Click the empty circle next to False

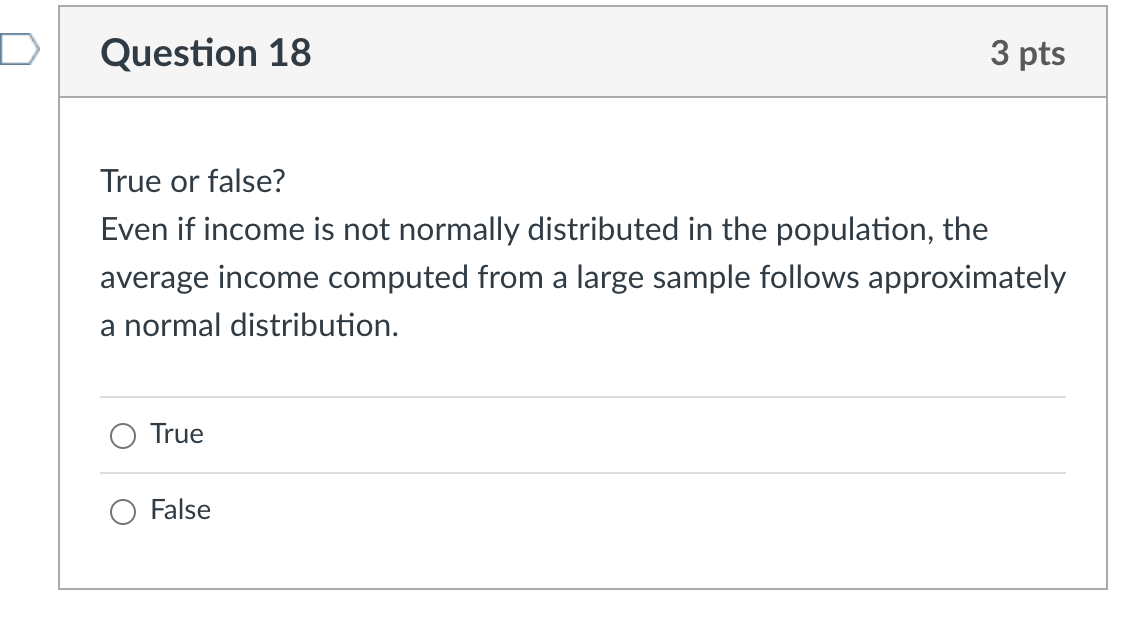click(122, 511)
